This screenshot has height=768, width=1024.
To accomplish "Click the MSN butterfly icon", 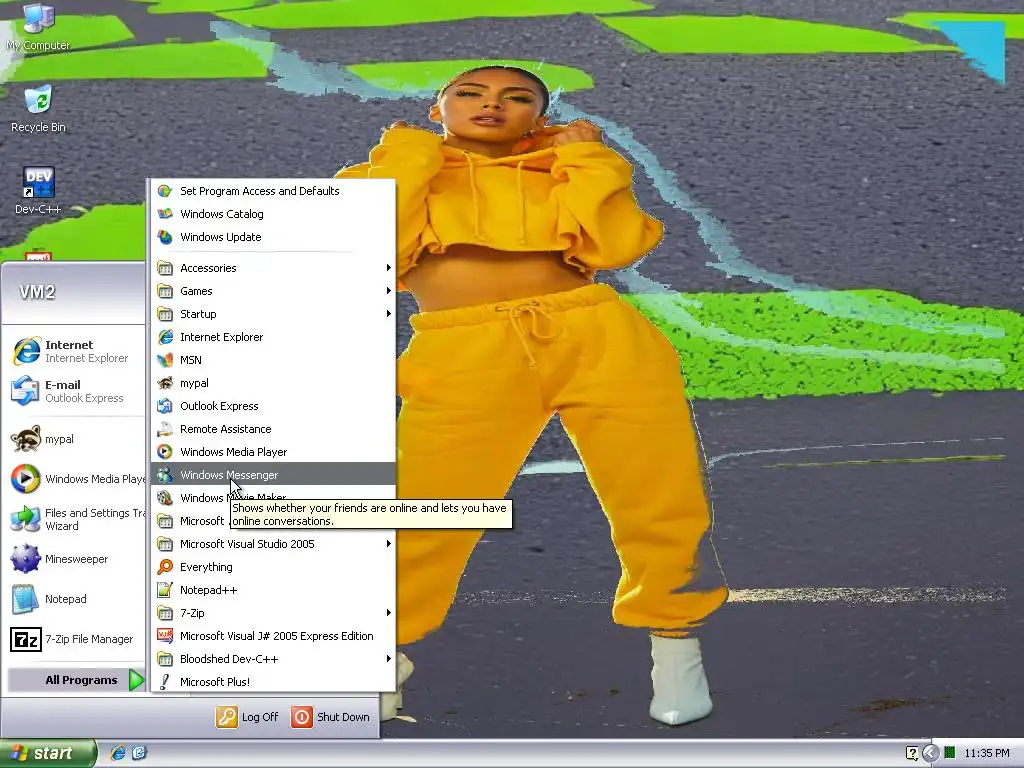I will pos(165,360).
